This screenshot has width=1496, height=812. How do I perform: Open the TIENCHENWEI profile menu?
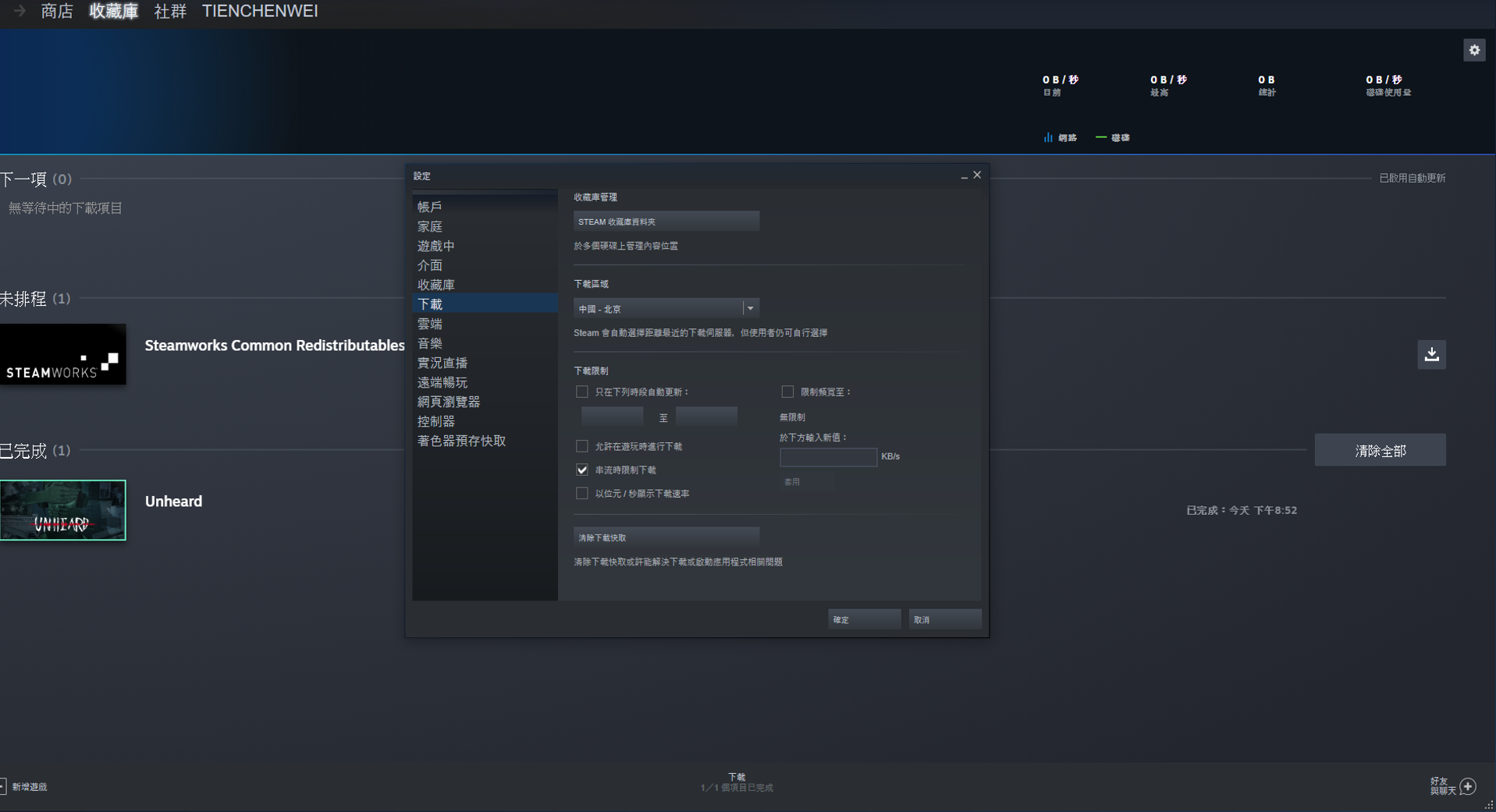click(x=260, y=11)
